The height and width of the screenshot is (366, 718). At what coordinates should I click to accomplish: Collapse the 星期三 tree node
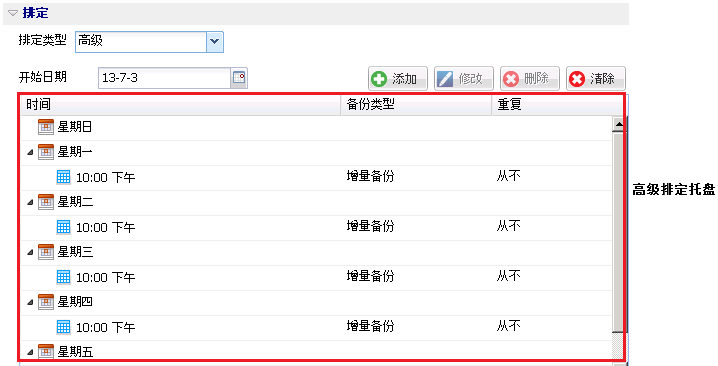(x=30, y=252)
